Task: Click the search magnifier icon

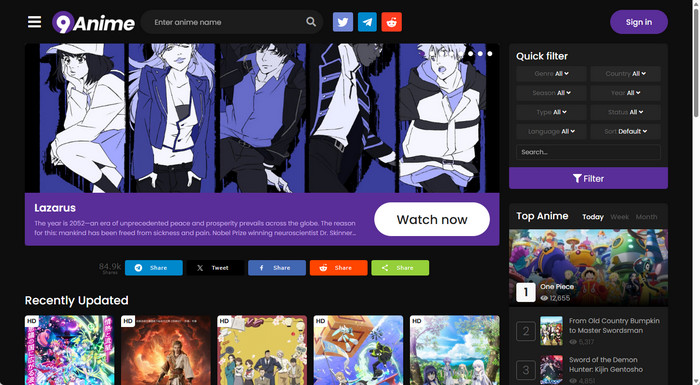Action: coord(311,22)
